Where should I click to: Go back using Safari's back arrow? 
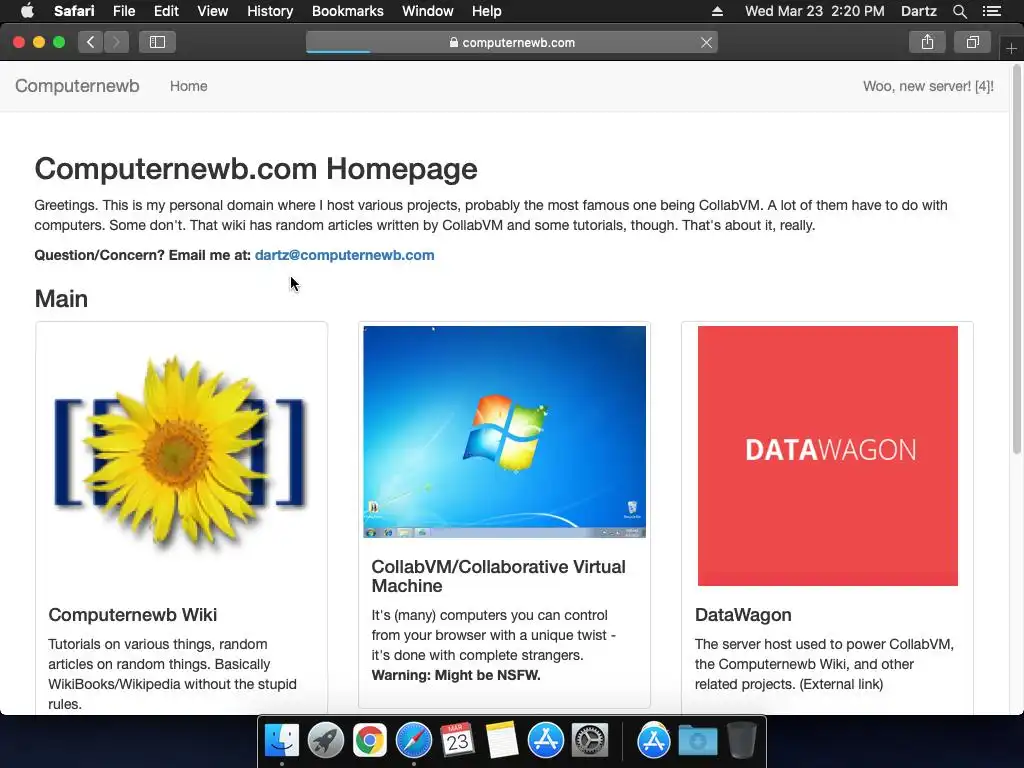coord(91,42)
